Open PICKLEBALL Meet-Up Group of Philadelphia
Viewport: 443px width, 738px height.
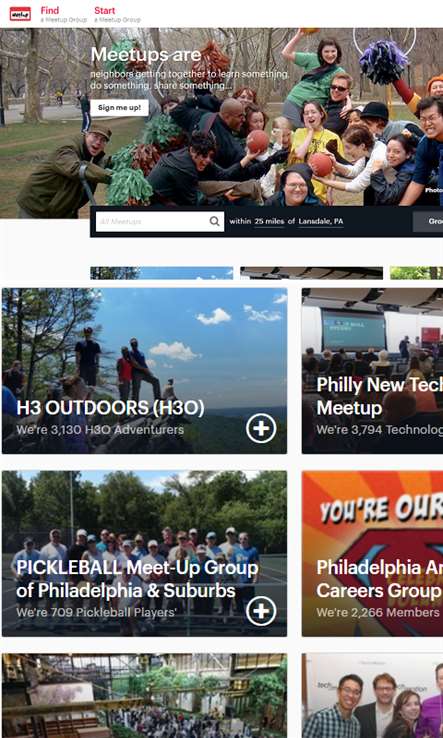tap(144, 554)
